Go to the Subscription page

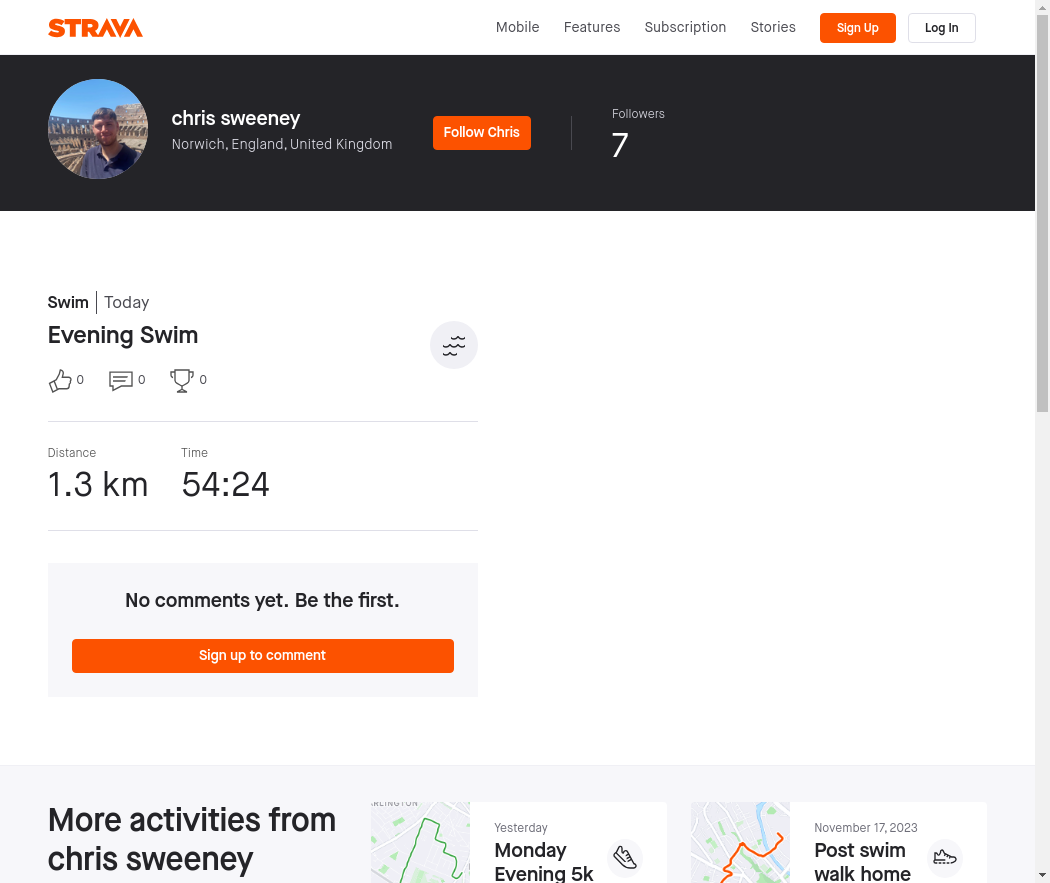click(x=685, y=27)
